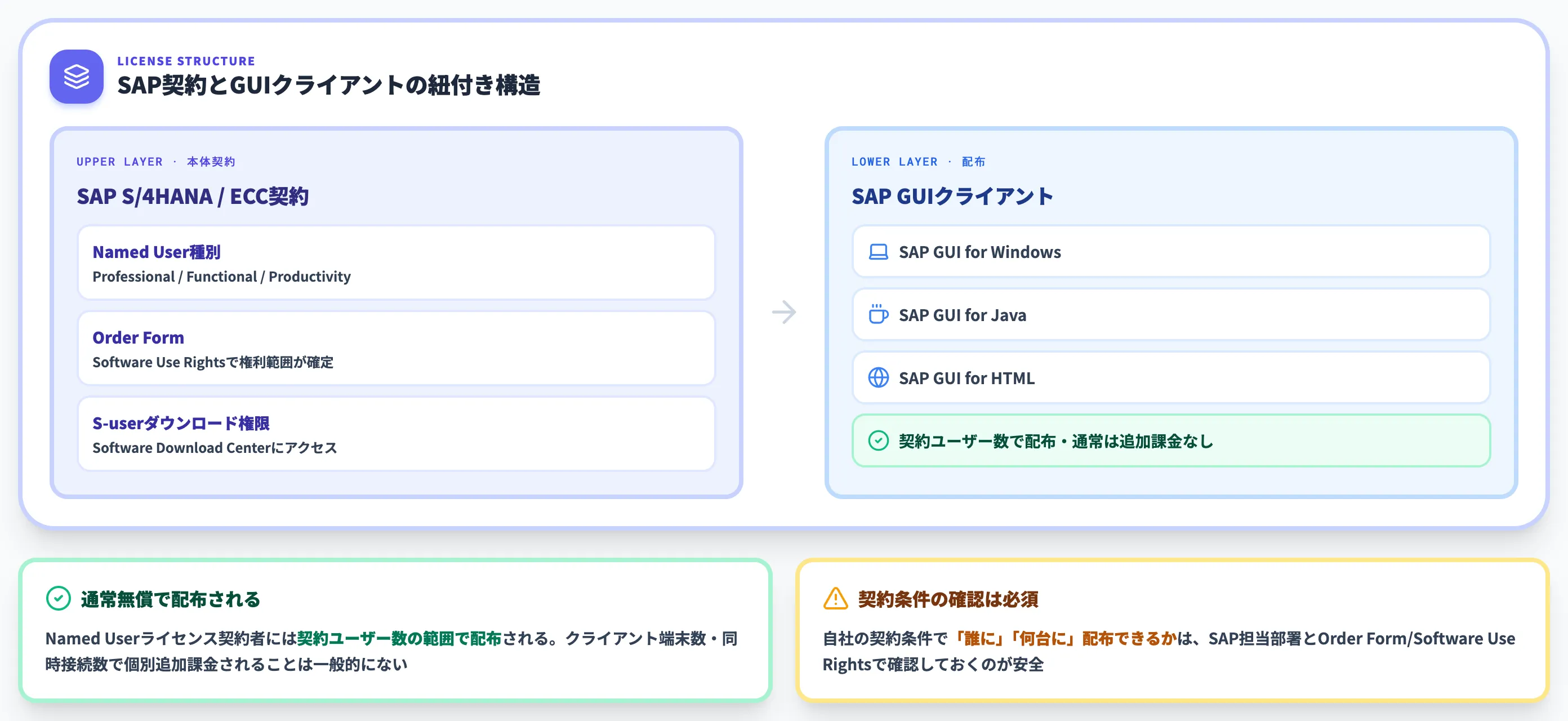Click the laptop icon for SAP GUI for Windows
Image resolution: width=1568 pixels, height=721 pixels.
coord(879,252)
